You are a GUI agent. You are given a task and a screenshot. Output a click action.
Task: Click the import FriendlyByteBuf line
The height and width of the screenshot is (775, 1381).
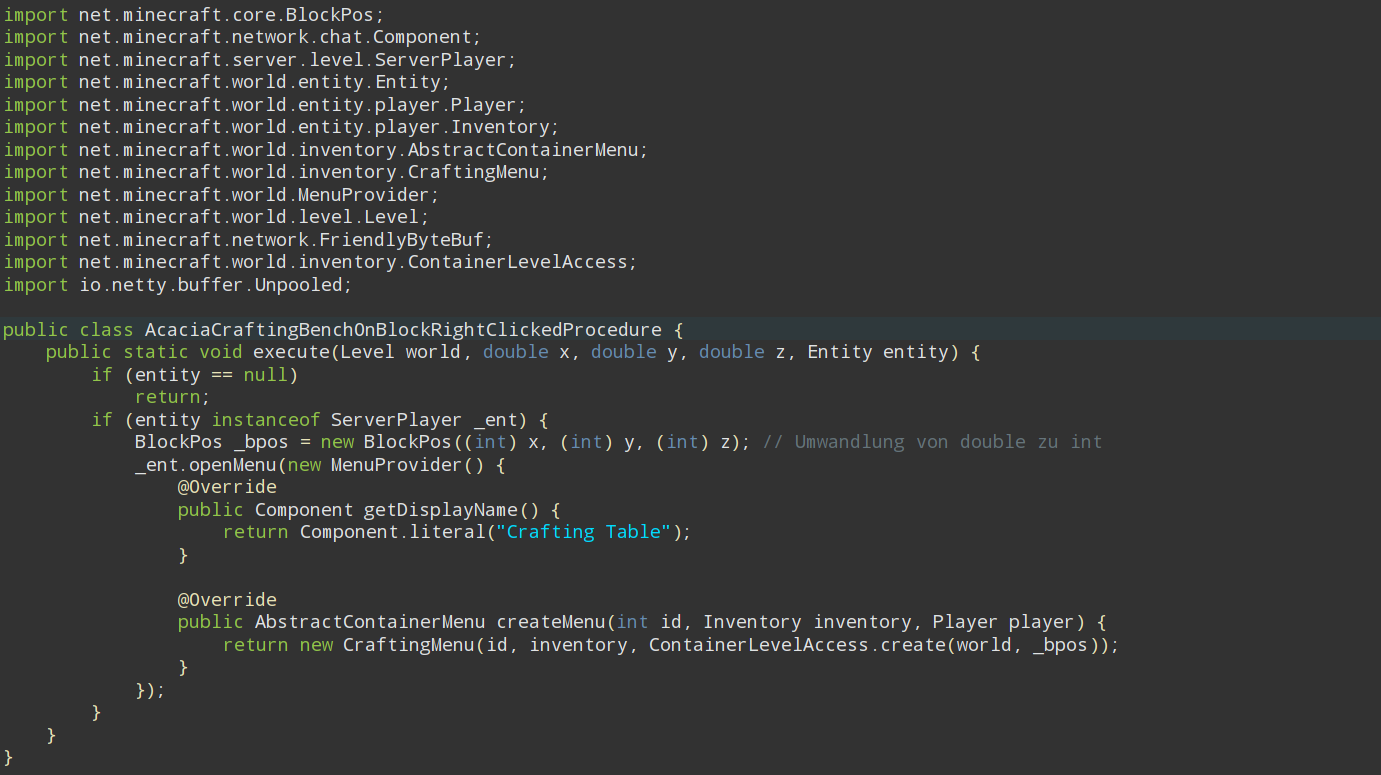click(x=249, y=240)
